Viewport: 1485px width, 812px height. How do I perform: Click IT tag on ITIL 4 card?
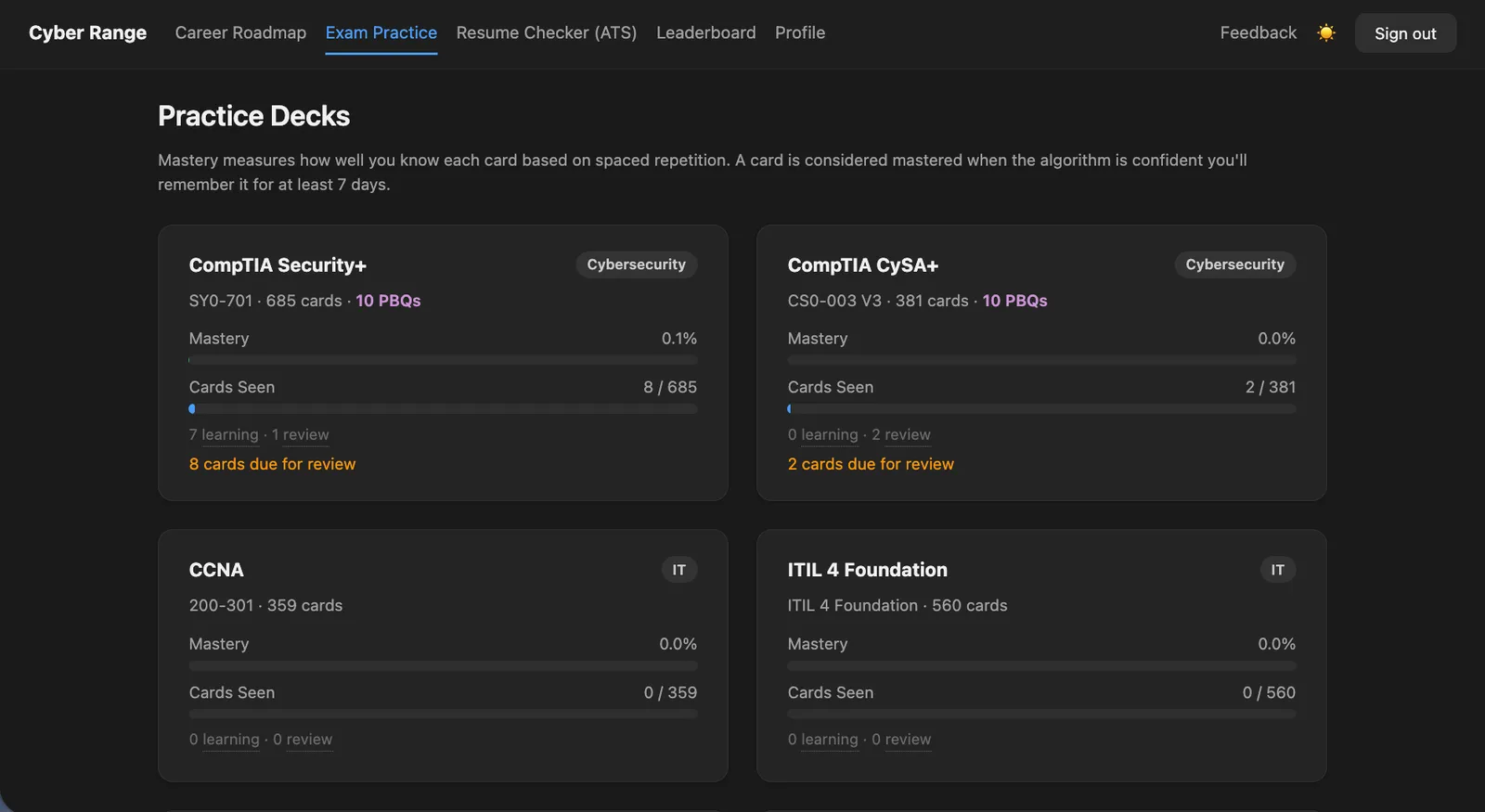(1278, 570)
